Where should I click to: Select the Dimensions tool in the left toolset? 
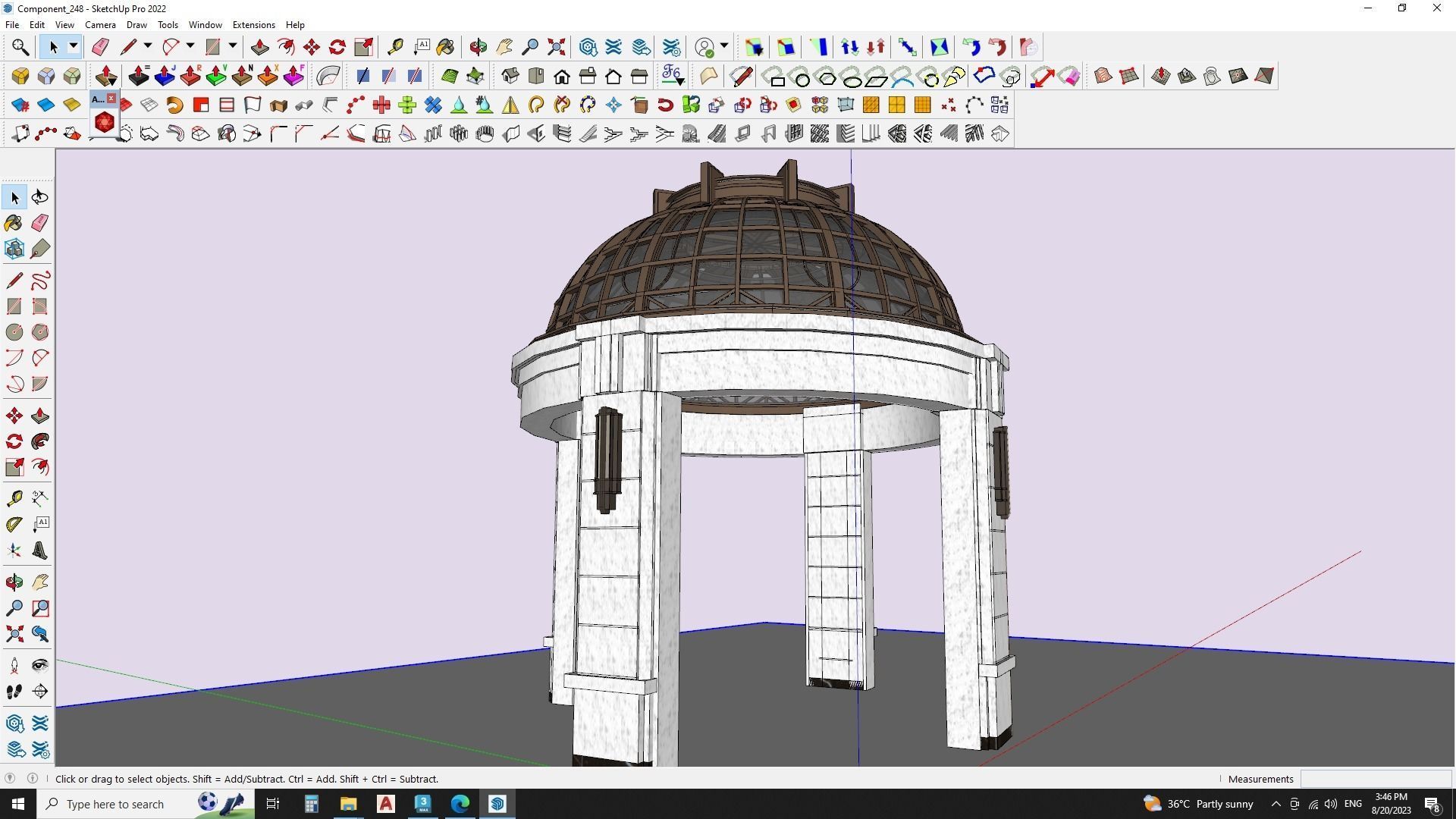[x=40, y=497]
